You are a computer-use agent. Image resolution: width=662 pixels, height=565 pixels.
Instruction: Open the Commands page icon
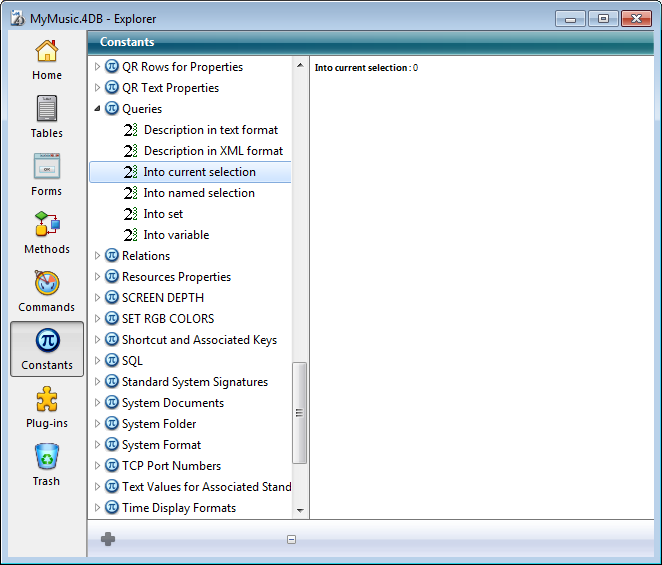pos(46,283)
